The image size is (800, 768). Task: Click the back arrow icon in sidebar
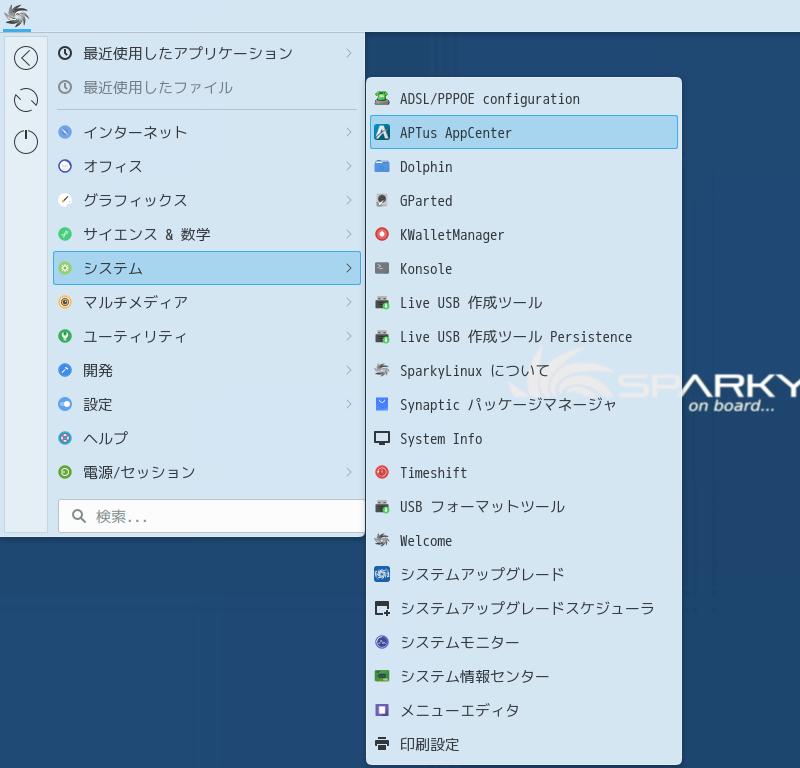[x=26, y=58]
